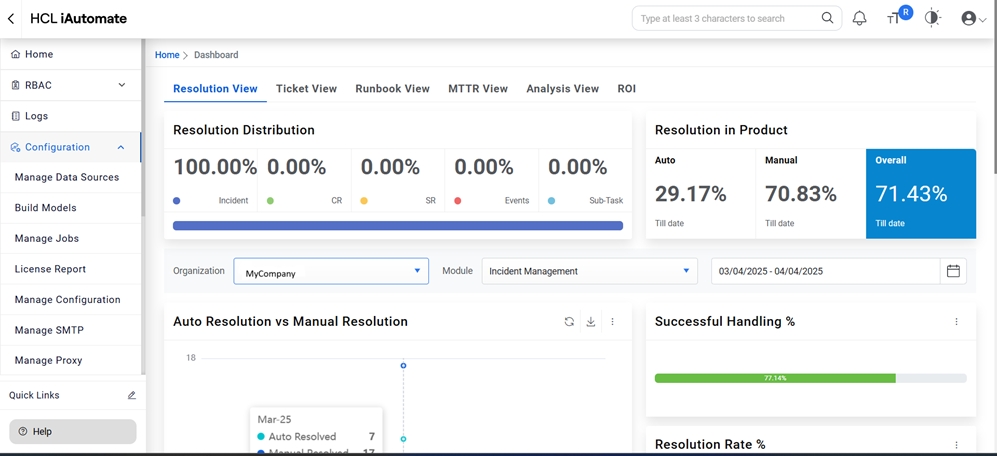Open Successful Handling % options menu
997x456 pixels.
(956, 322)
